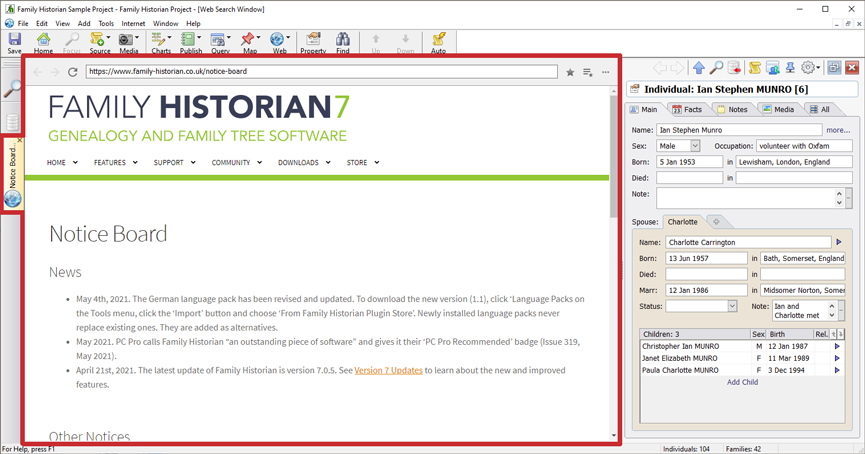Open the Tools menu
The width and height of the screenshot is (865, 454).
(106, 24)
